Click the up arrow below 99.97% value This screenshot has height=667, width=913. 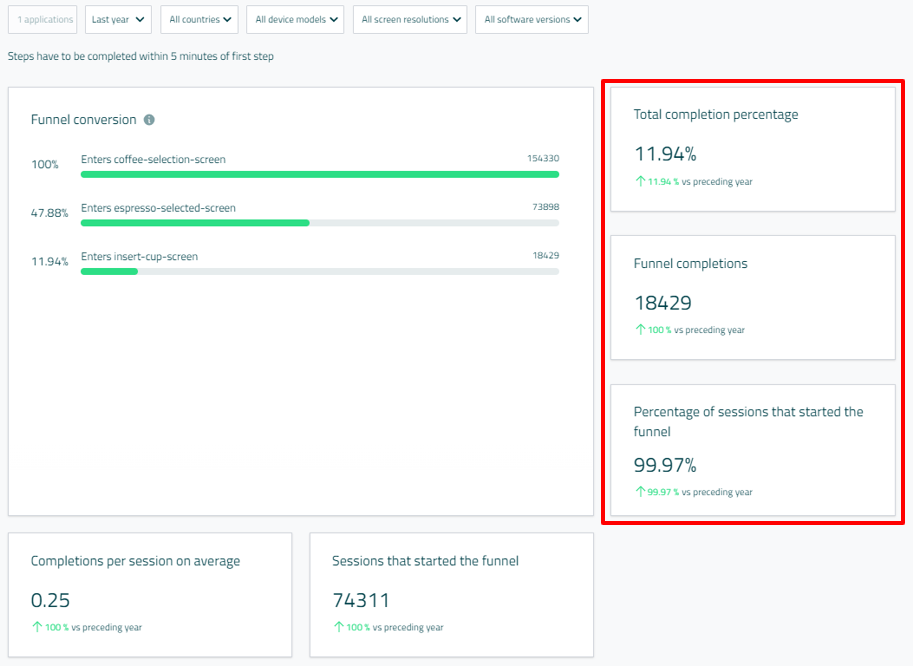640,492
